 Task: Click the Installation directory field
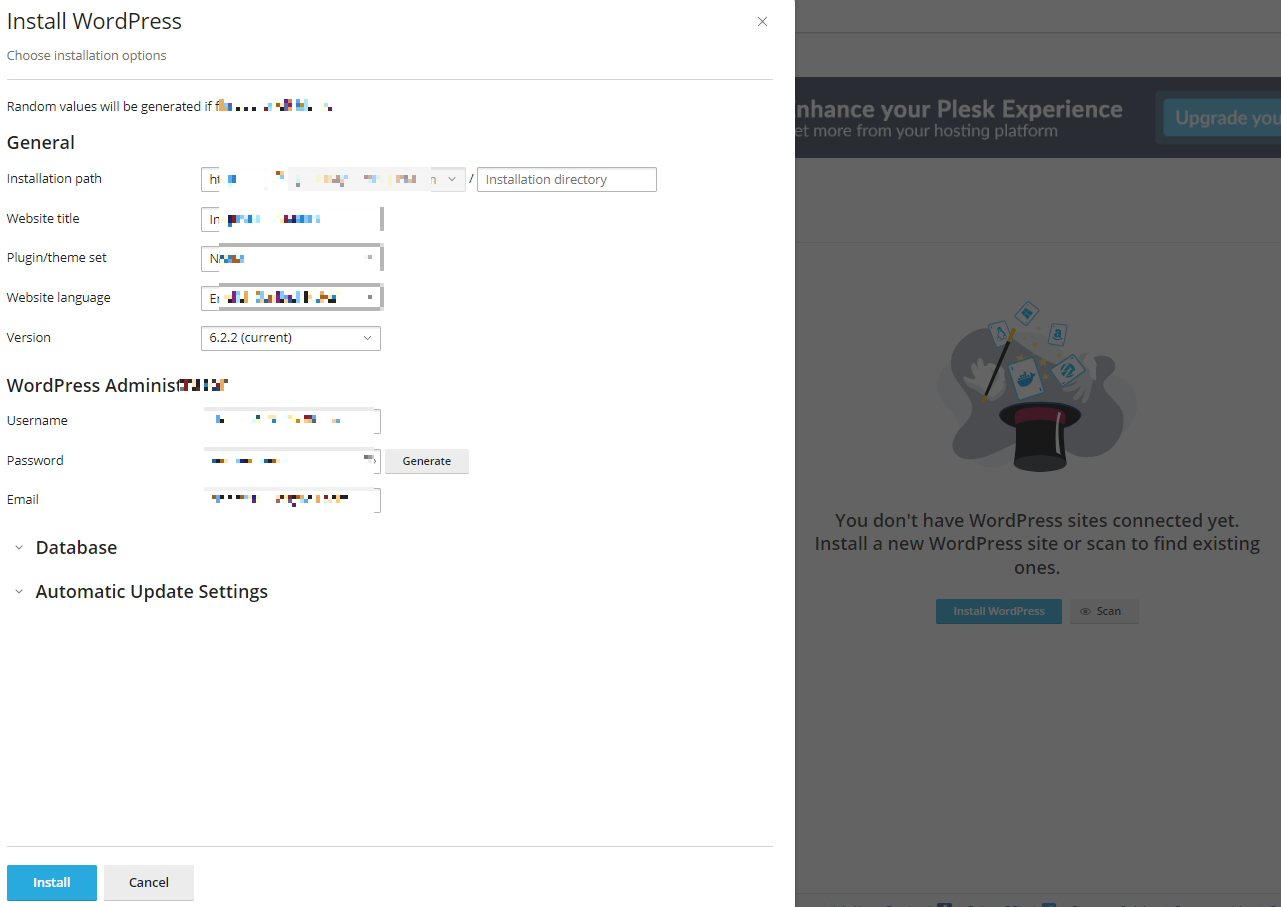point(567,179)
